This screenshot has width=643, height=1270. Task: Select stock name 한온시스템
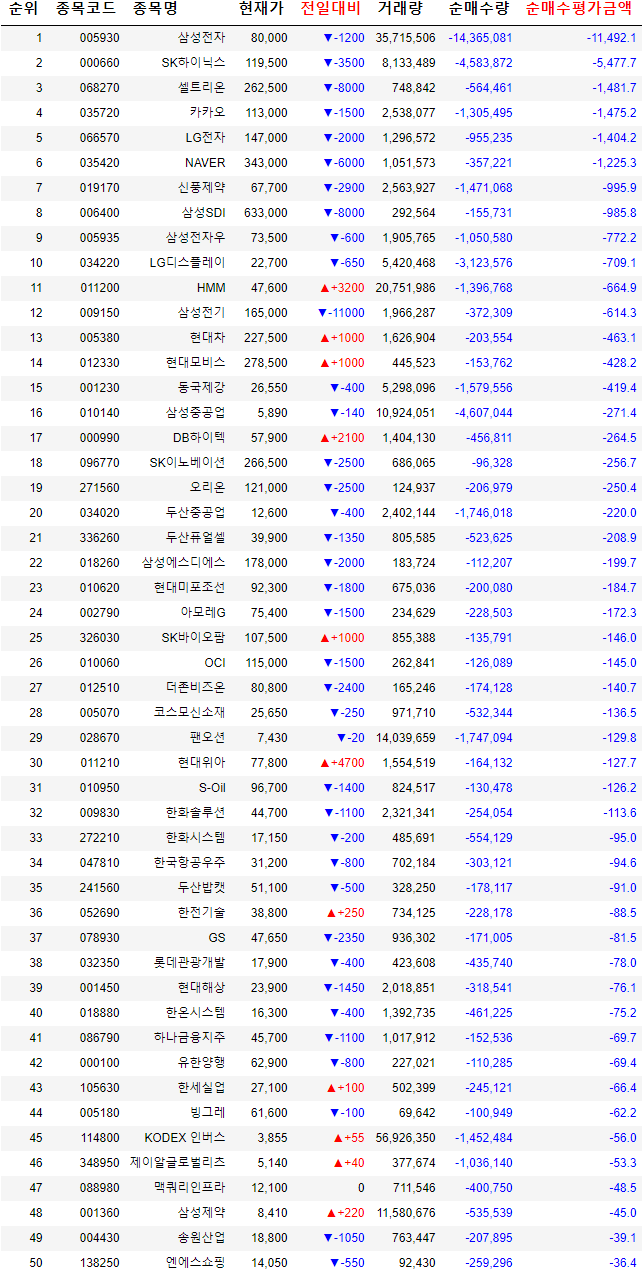197,1013
